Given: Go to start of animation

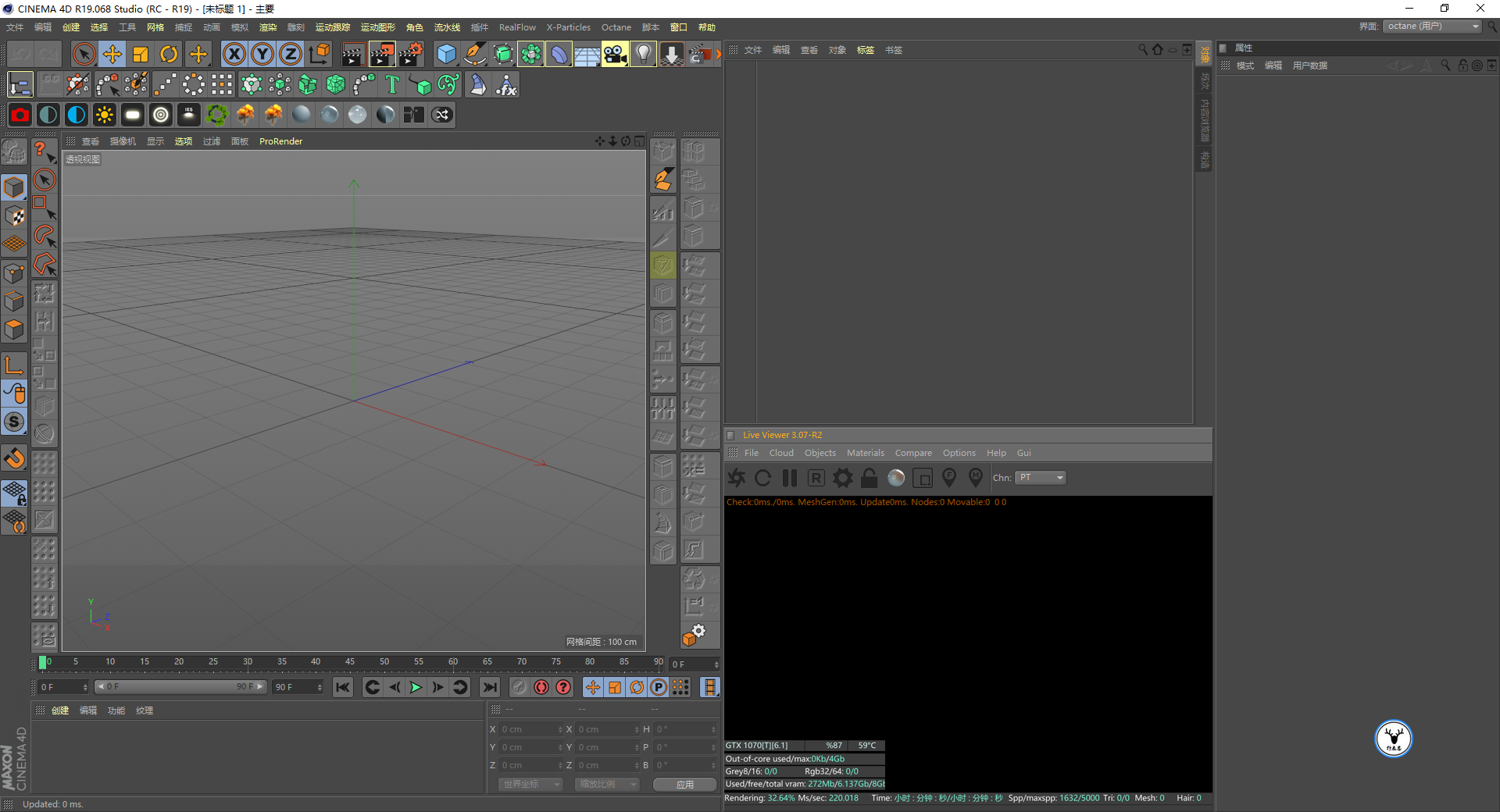Looking at the screenshot, I should click(342, 687).
